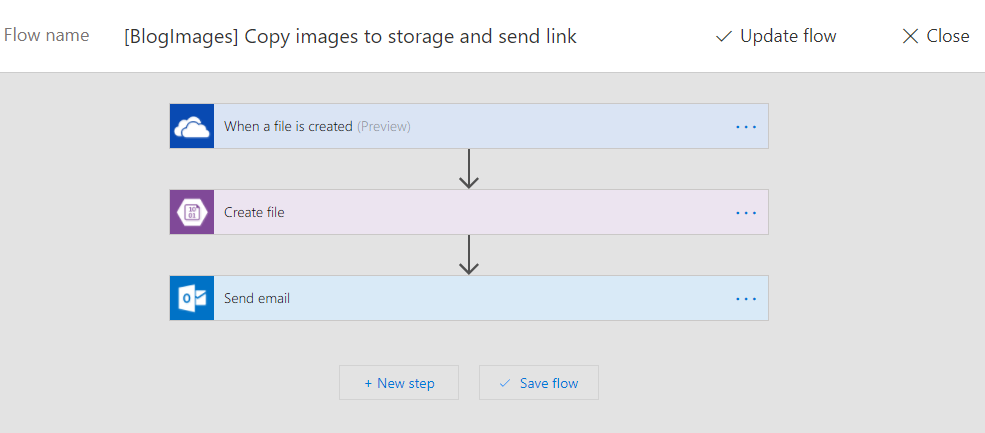Click the arrow between Create file and Send email
This screenshot has width=985, height=433.
coord(469,255)
